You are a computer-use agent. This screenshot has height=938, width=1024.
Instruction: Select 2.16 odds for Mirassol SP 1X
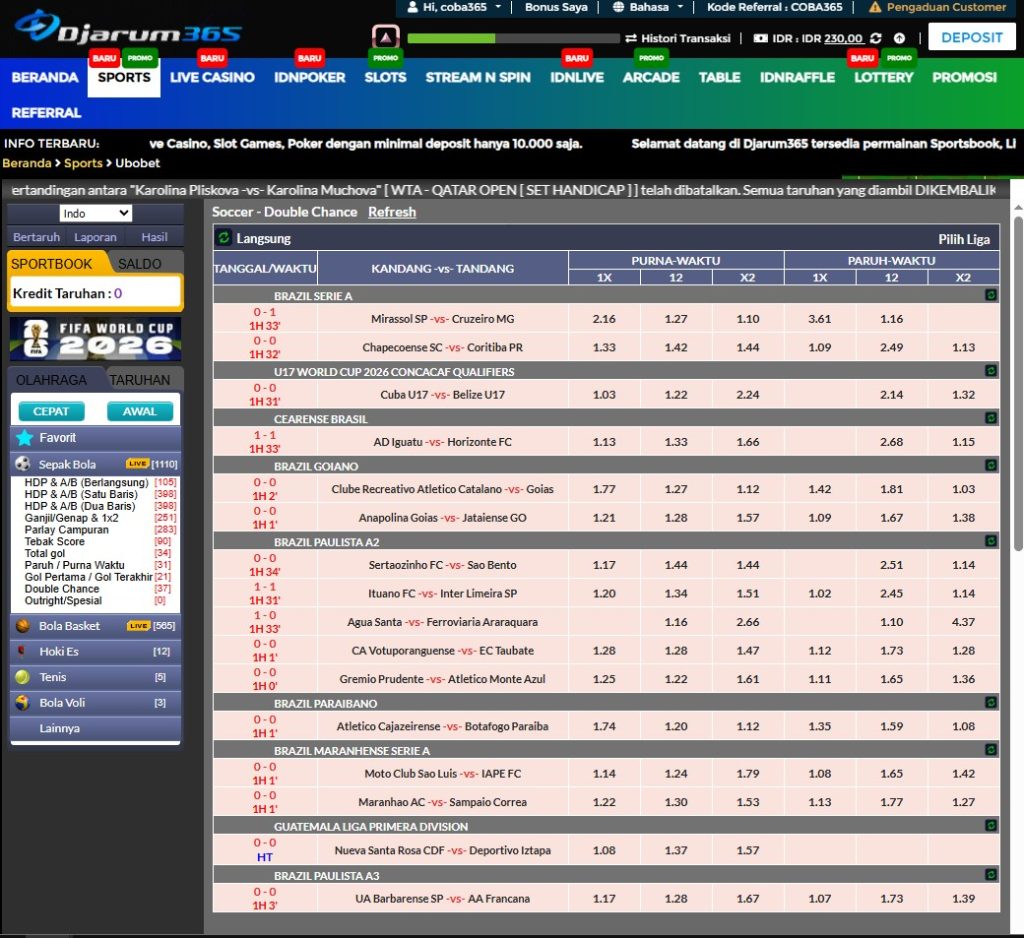pos(604,319)
